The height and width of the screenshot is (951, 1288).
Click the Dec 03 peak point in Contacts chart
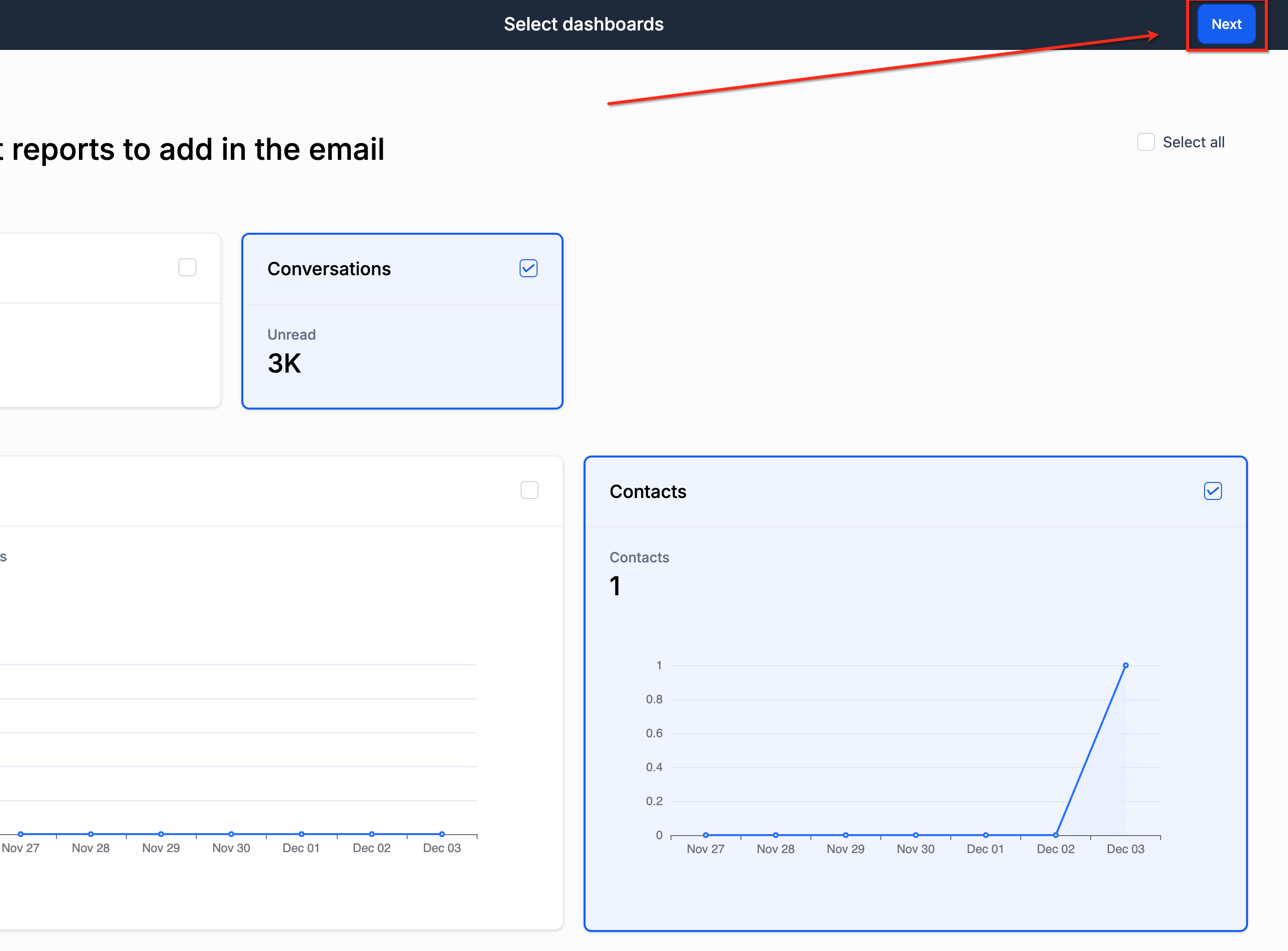(x=1125, y=665)
